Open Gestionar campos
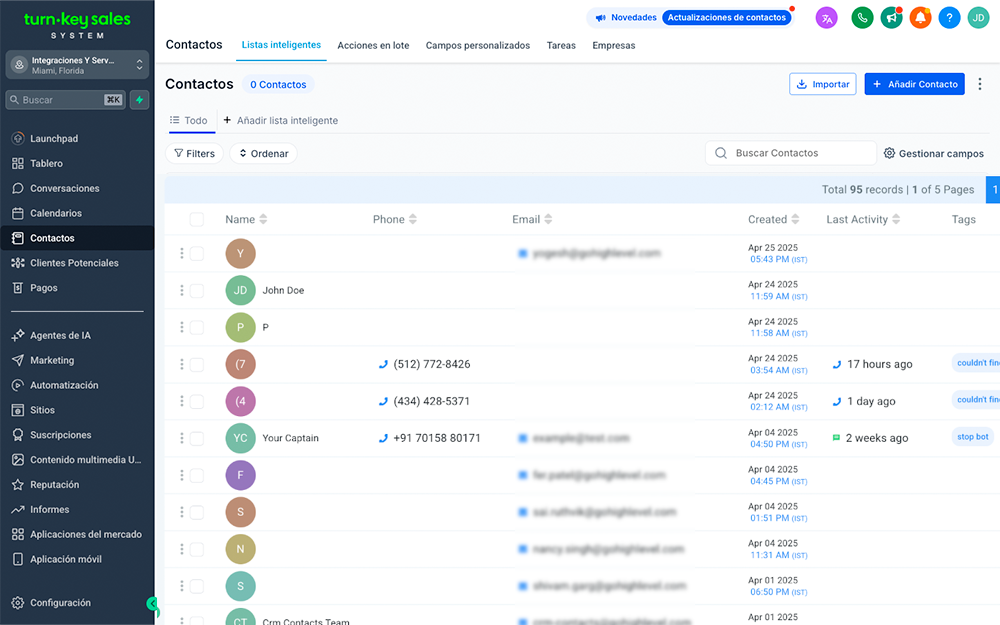The image size is (1000, 625). (x=934, y=153)
